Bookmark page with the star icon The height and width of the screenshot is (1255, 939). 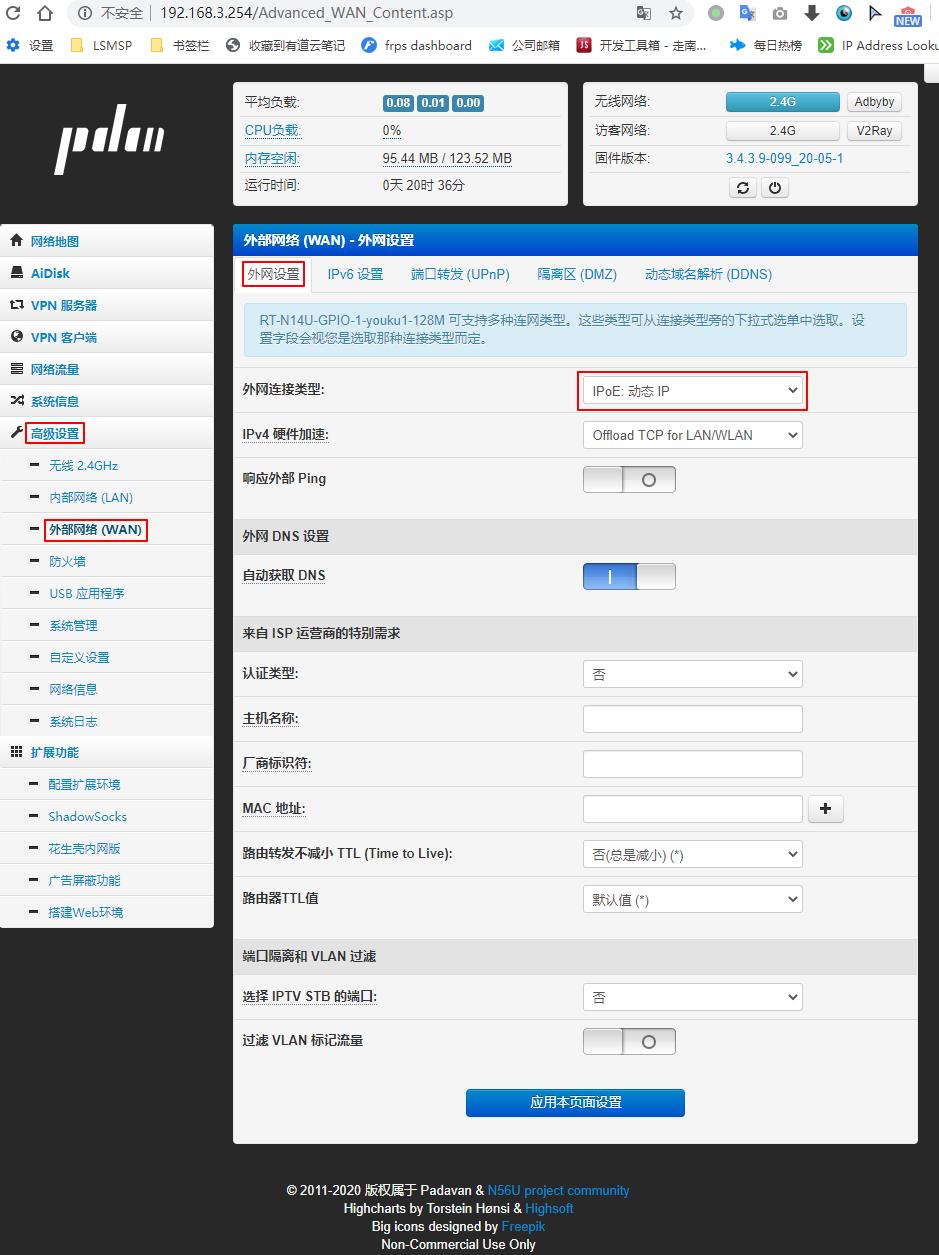tap(676, 13)
